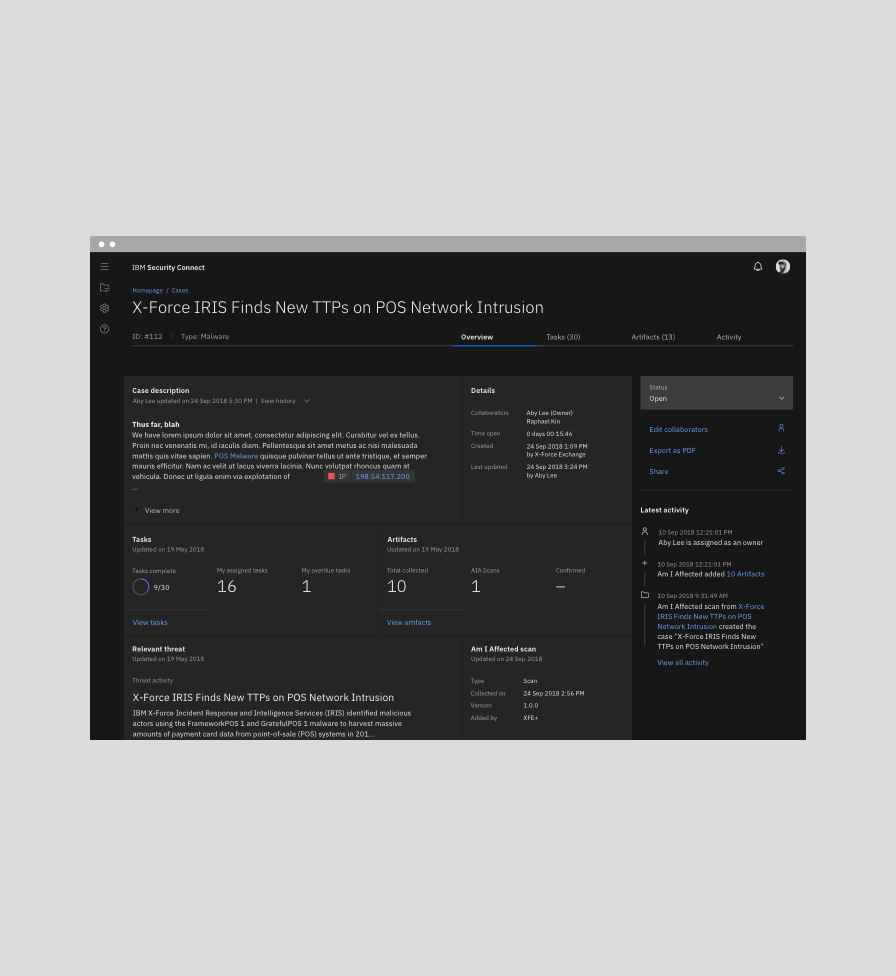Viewport: 896px width, 976px height.
Task: Open IP address 198.54.117.200 link
Action: [382, 476]
